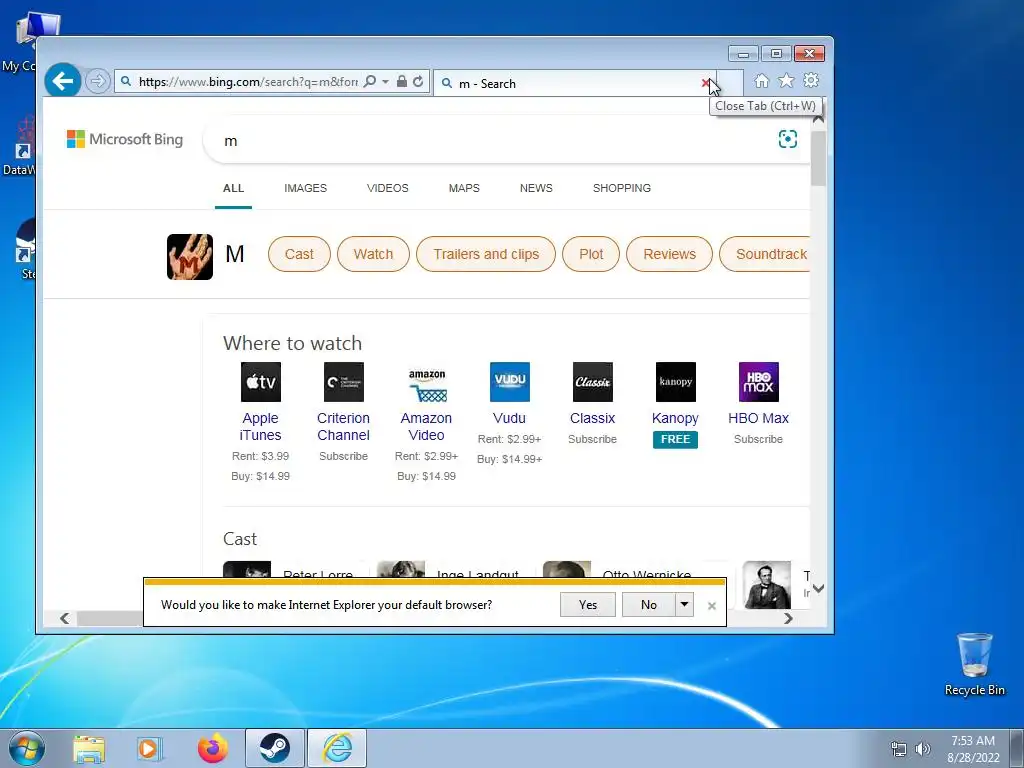
Task: Click the Apple TV logo icon
Action: pos(261,382)
